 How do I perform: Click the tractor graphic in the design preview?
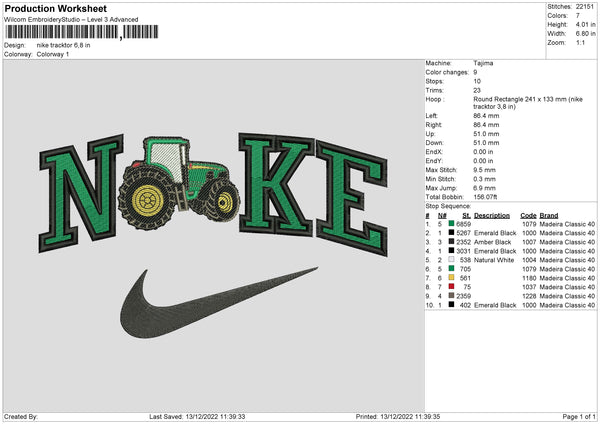179,183
